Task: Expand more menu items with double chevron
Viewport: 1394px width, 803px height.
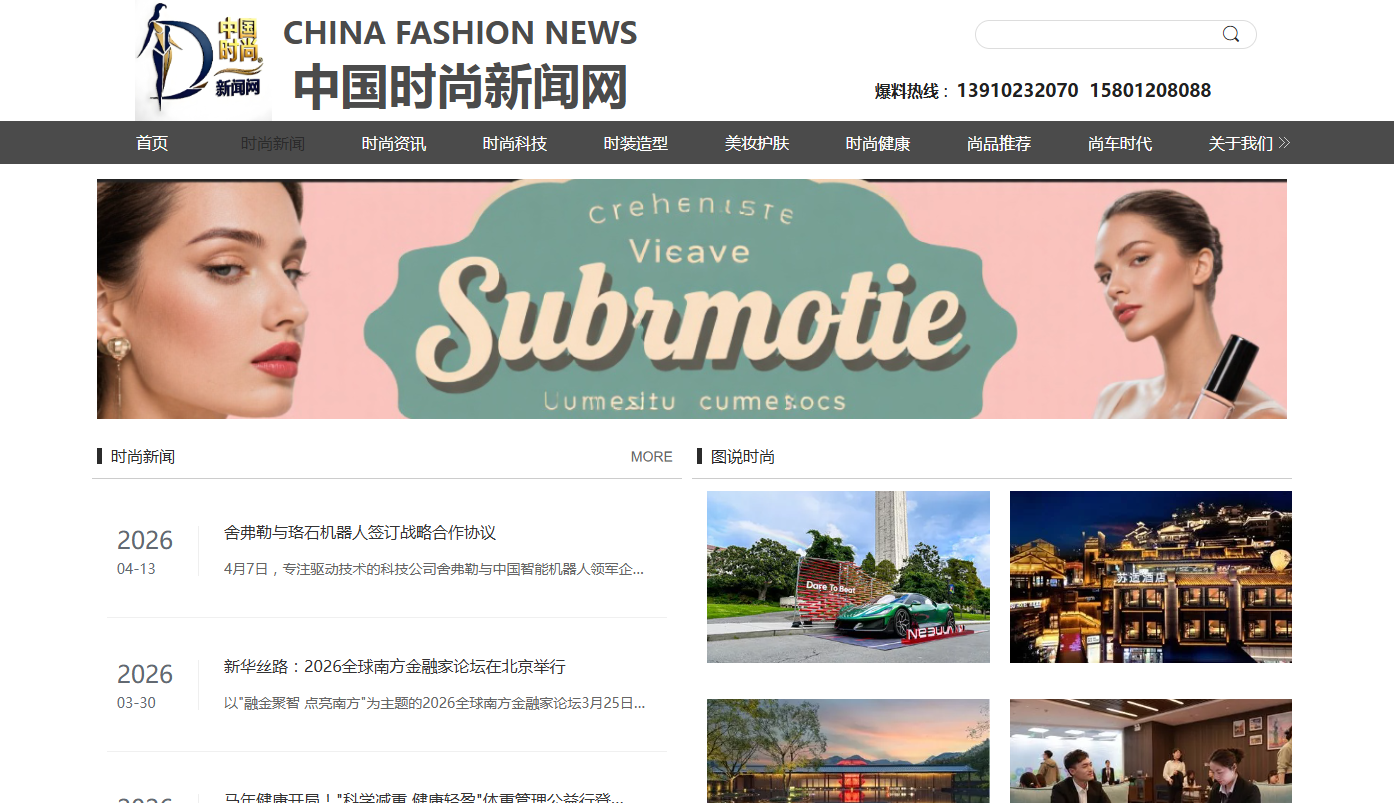Action: point(1285,143)
